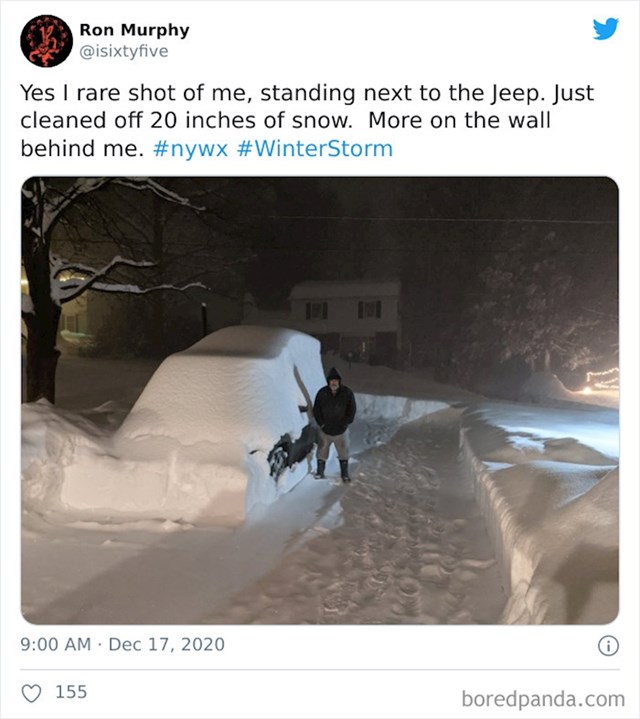Viewport: 640px width, 719px height.
Task: Open Ron Murphy's round profile avatar
Action: (46, 41)
